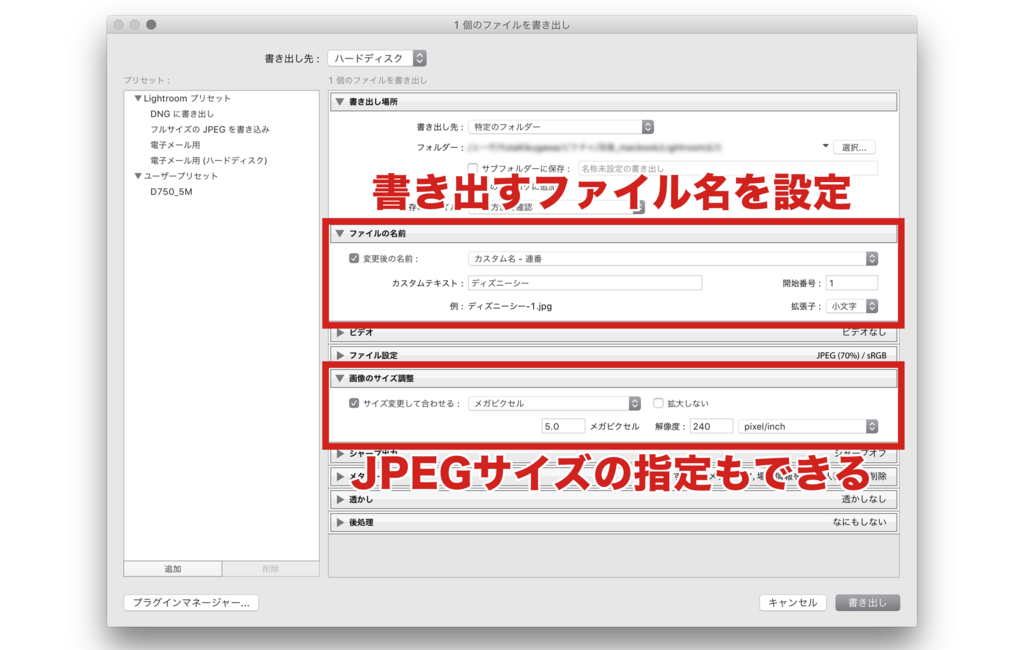Screen dimensions: 1024x650
Task: Collapse the ファイルの名前 section
Action: 340,233
